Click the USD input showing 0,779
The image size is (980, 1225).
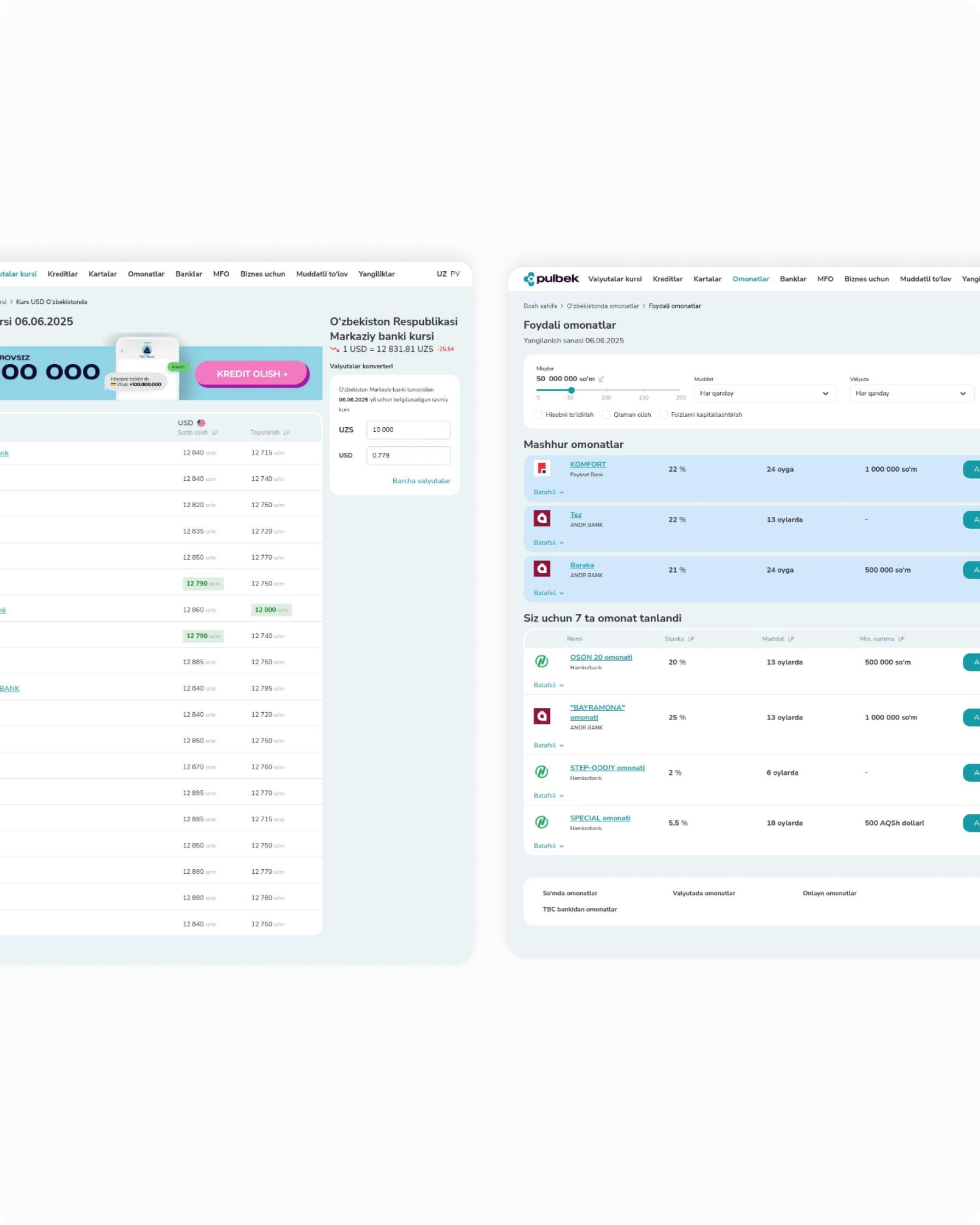point(409,455)
